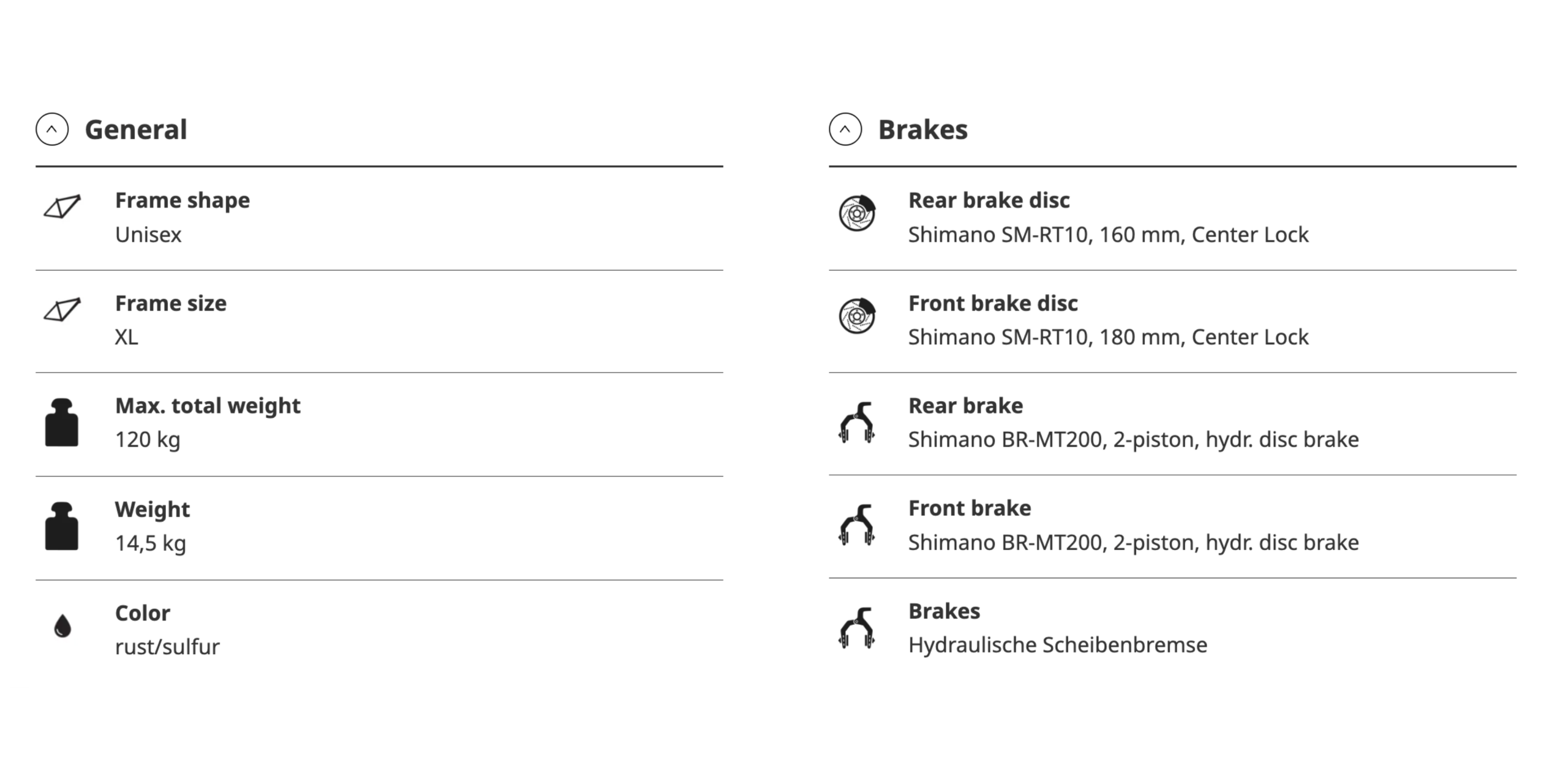Click Shimano SM-RT10, 160 mm text

pos(1045,235)
